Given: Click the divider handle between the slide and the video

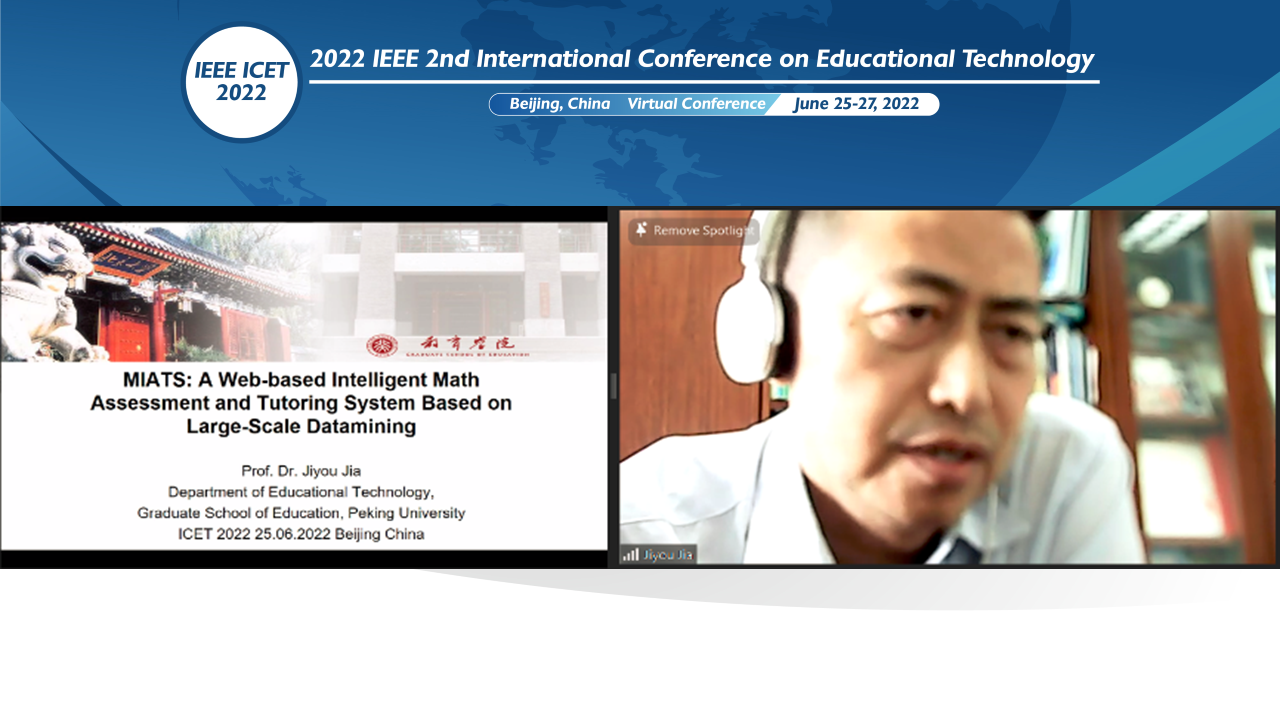Looking at the screenshot, I should 614,386.
